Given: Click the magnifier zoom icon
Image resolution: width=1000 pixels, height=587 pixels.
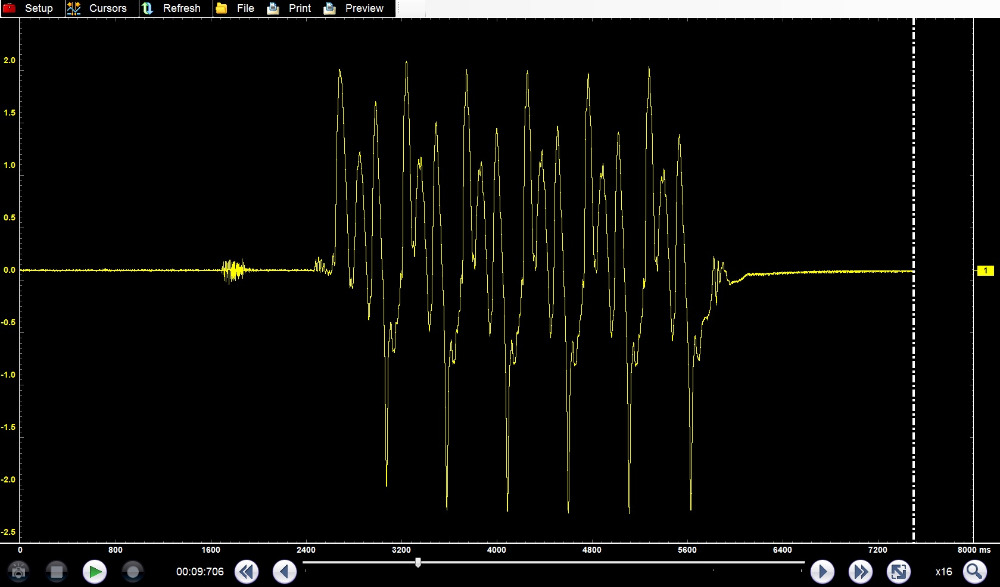Looking at the screenshot, I should 974,572.
